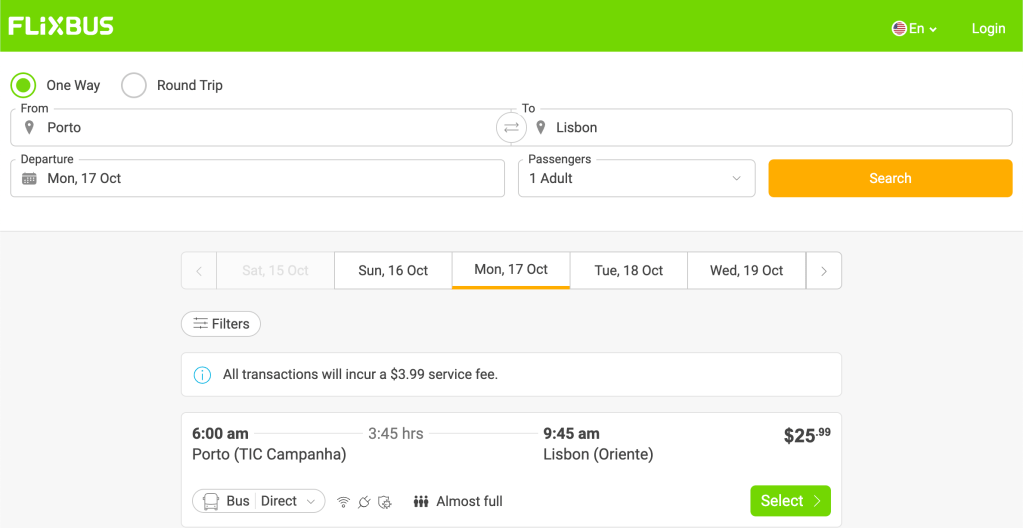Expand the Bus Direct trip details
This screenshot has height=528, width=1023.
point(259,501)
